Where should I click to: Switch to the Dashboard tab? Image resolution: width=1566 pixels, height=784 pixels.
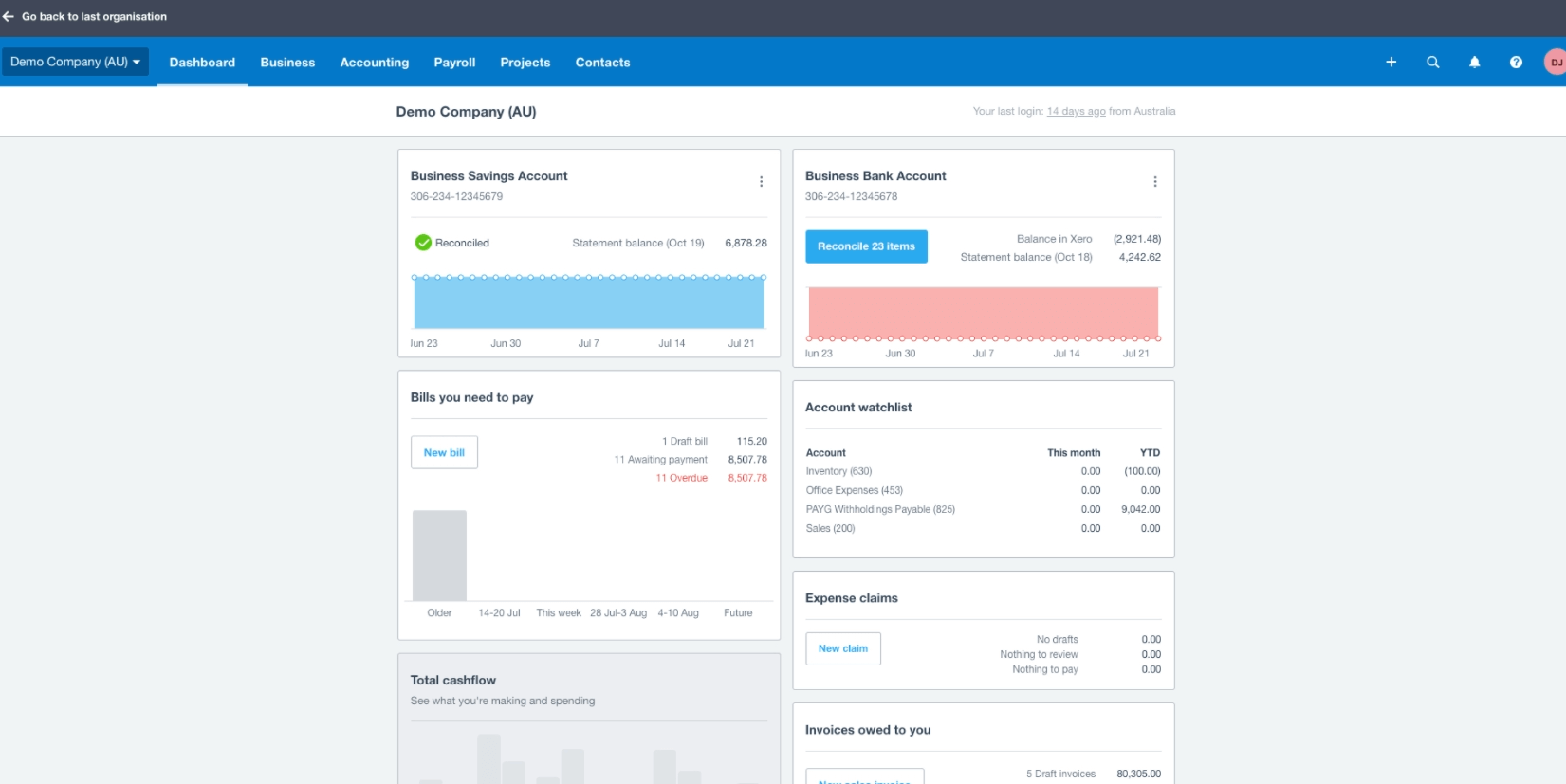pos(202,63)
